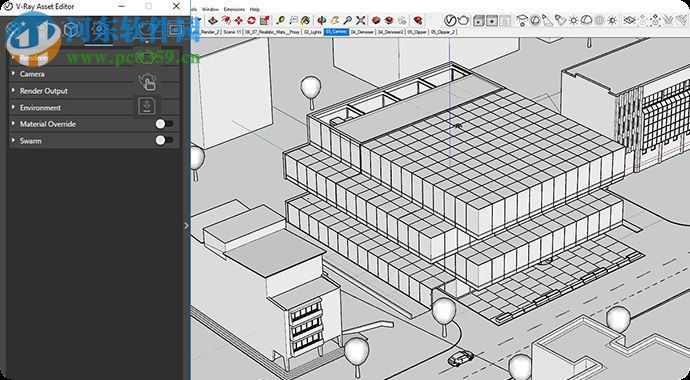This screenshot has height=380, width=690.
Task: Activate the Zoom magnifier tool
Action: 348,20
